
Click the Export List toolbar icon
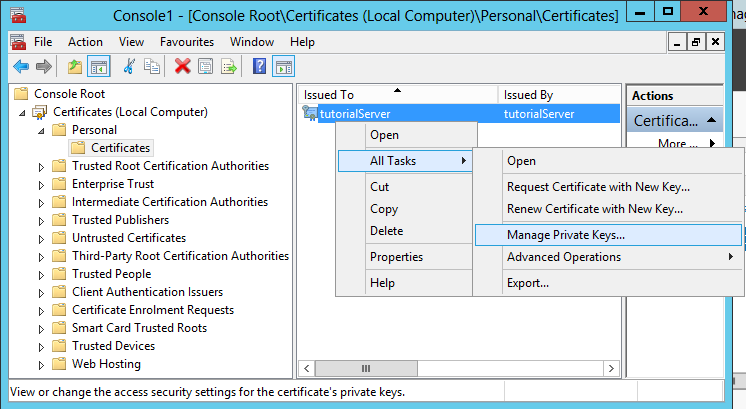(230, 66)
